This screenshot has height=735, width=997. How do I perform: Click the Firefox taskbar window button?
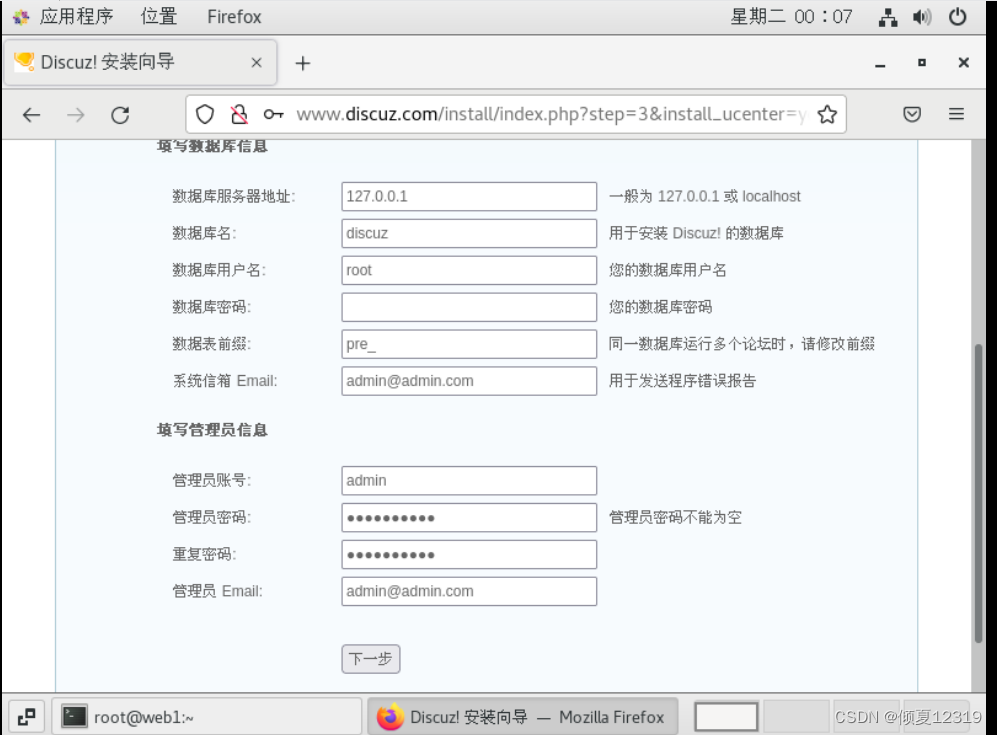coord(523,717)
